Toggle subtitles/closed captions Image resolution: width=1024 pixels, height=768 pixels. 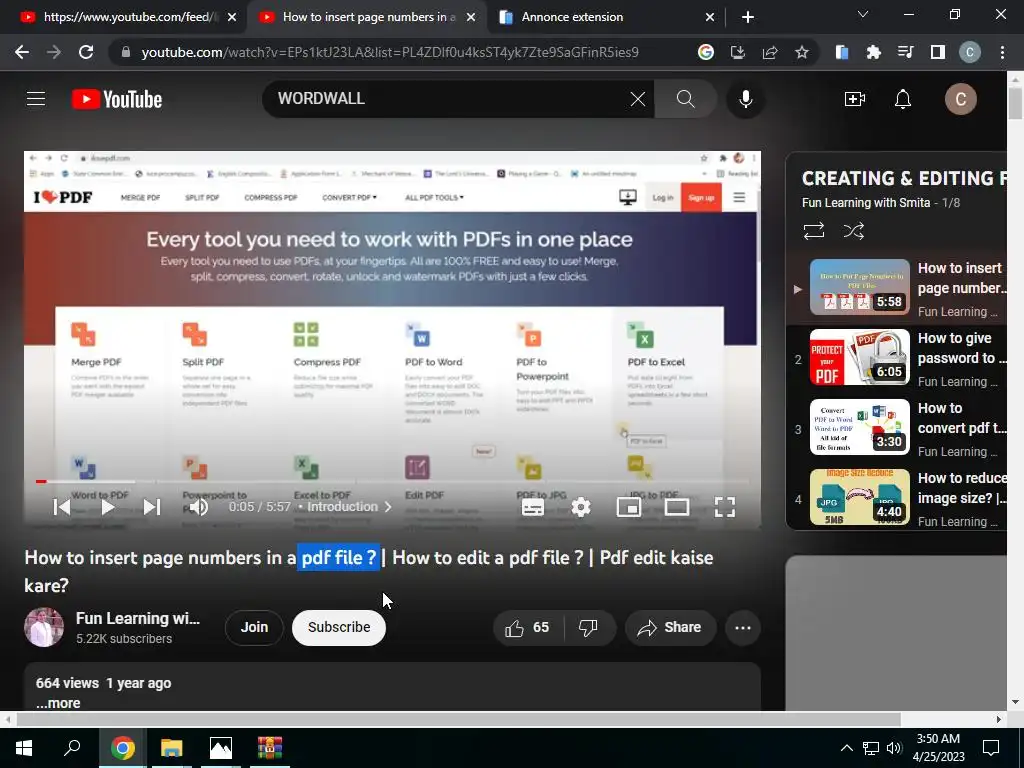click(533, 507)
